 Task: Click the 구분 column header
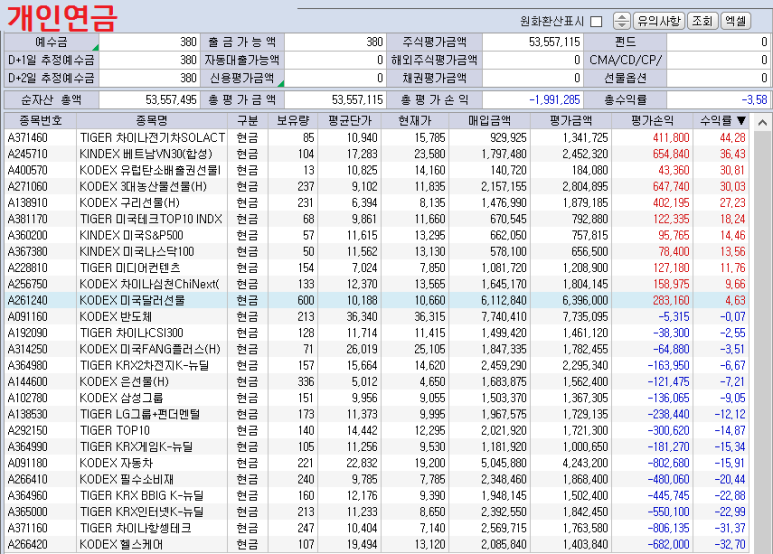(x=247, y=120)
